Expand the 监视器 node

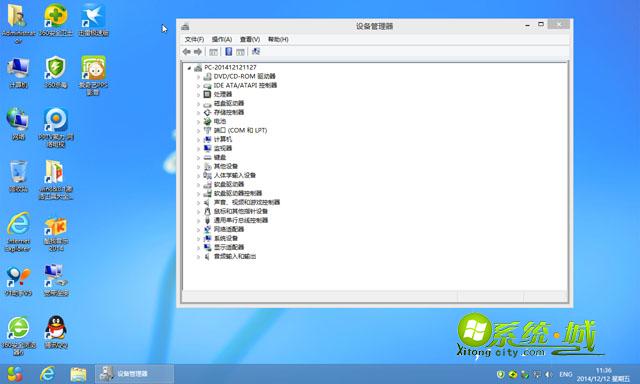pyautogui.click(x=198, y=149)
